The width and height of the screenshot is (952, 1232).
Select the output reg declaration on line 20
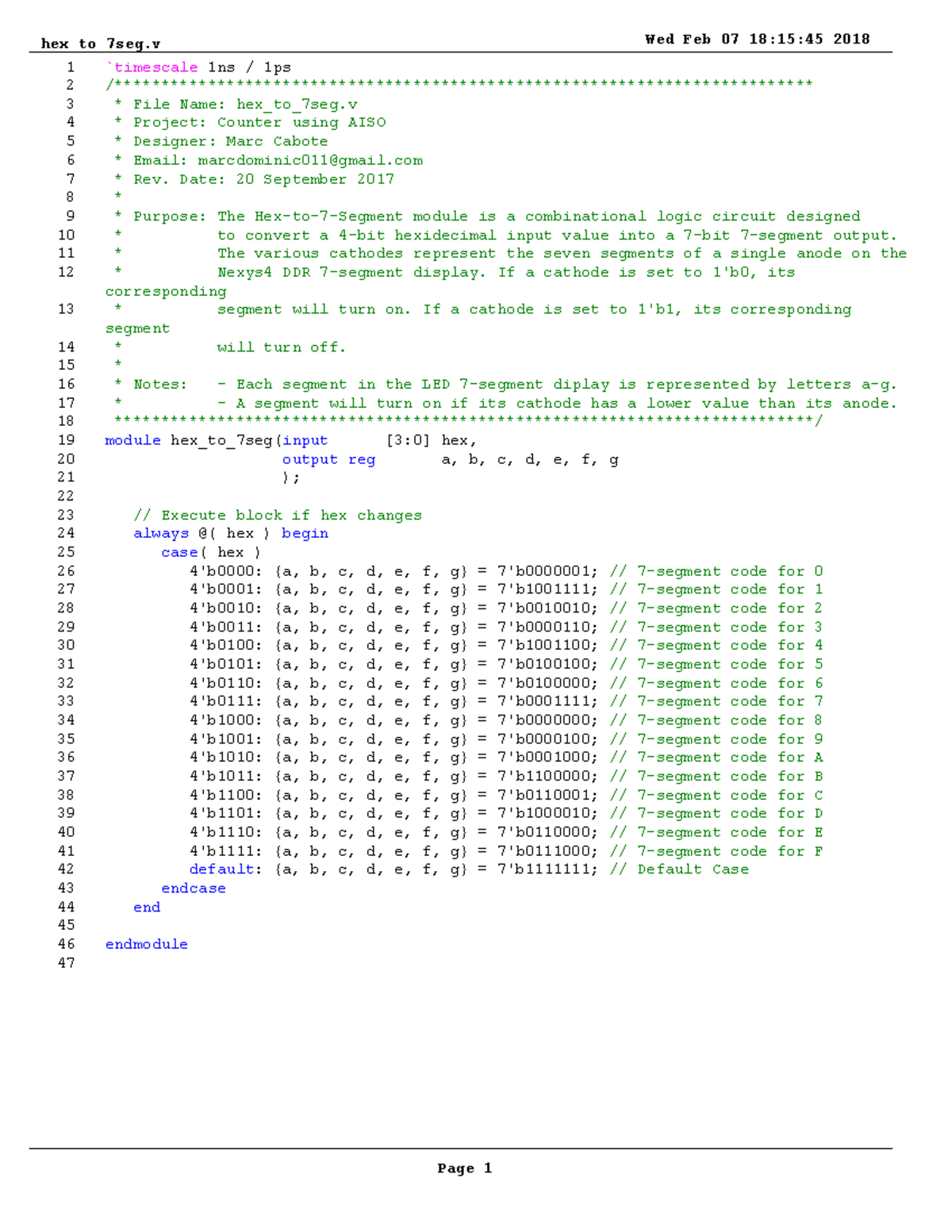328,459
